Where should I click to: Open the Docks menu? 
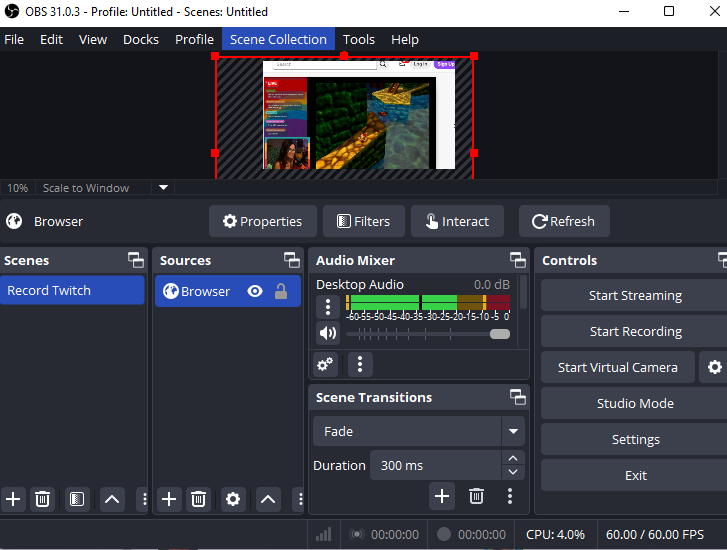[x=141, y=39]
